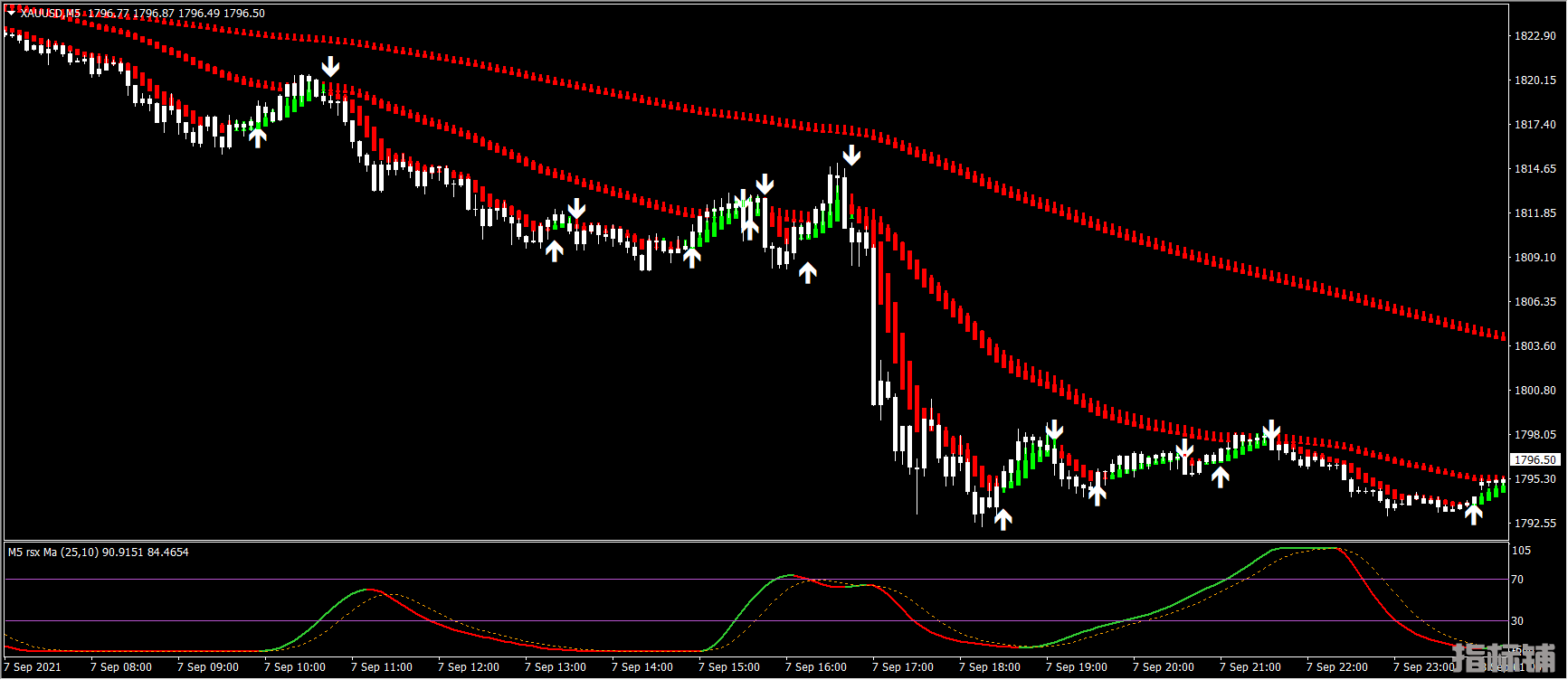Click the up arrow at the 18:05 low

click(x=1003, y=519)
